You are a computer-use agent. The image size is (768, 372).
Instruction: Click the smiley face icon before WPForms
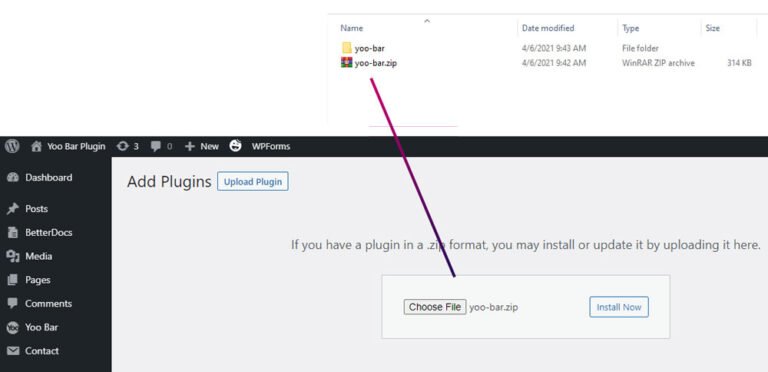[x=236, y=146]
